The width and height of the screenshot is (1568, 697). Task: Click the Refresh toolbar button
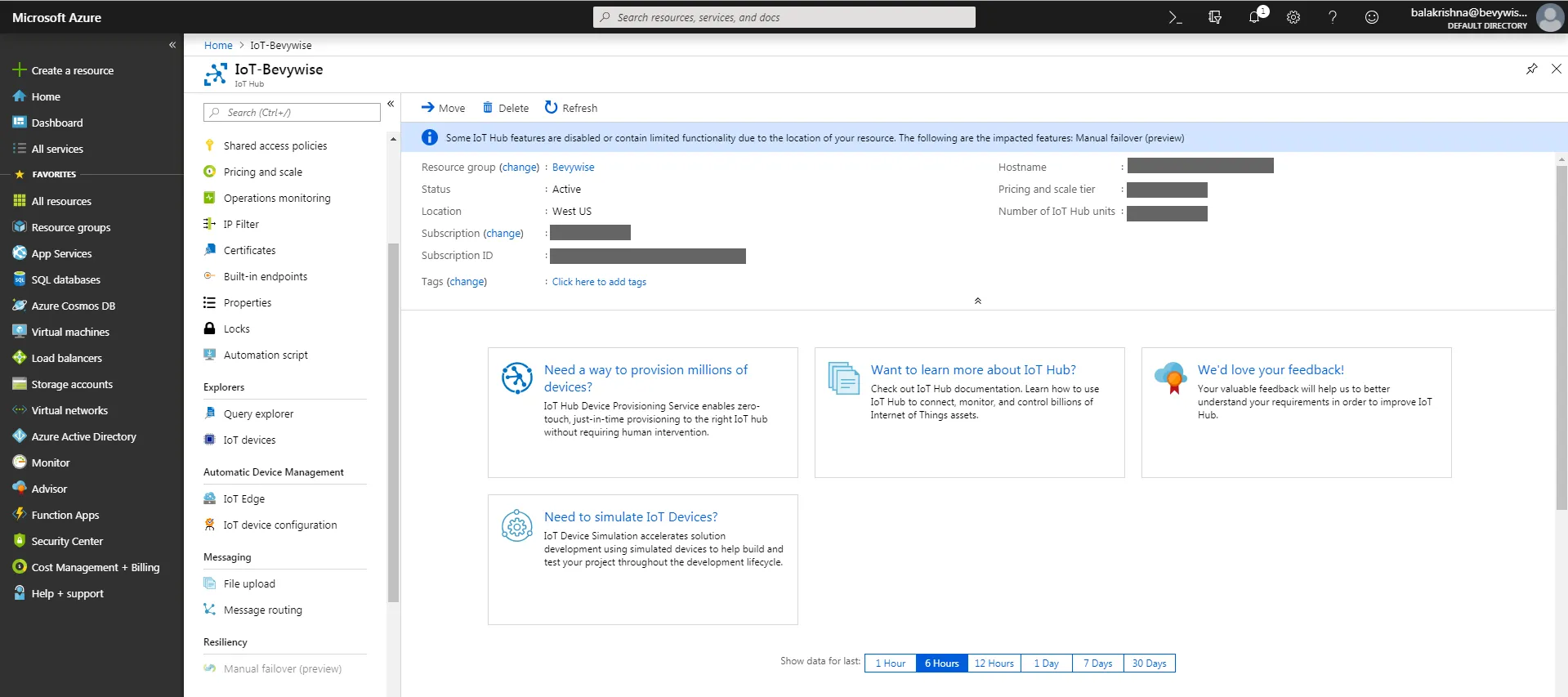click(x=571, y=108)
